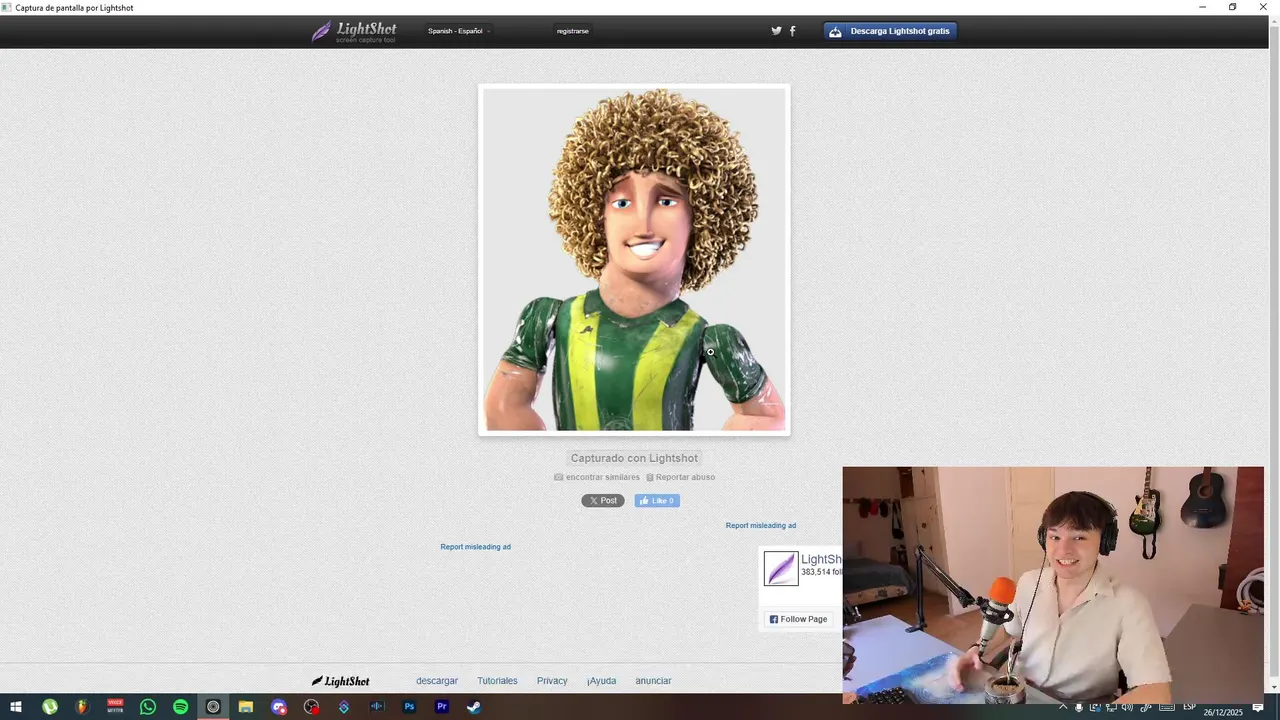Click the LightShot feather avatar in Facebook widget
The image size is (1280, 720).
[x=781, y=568]
